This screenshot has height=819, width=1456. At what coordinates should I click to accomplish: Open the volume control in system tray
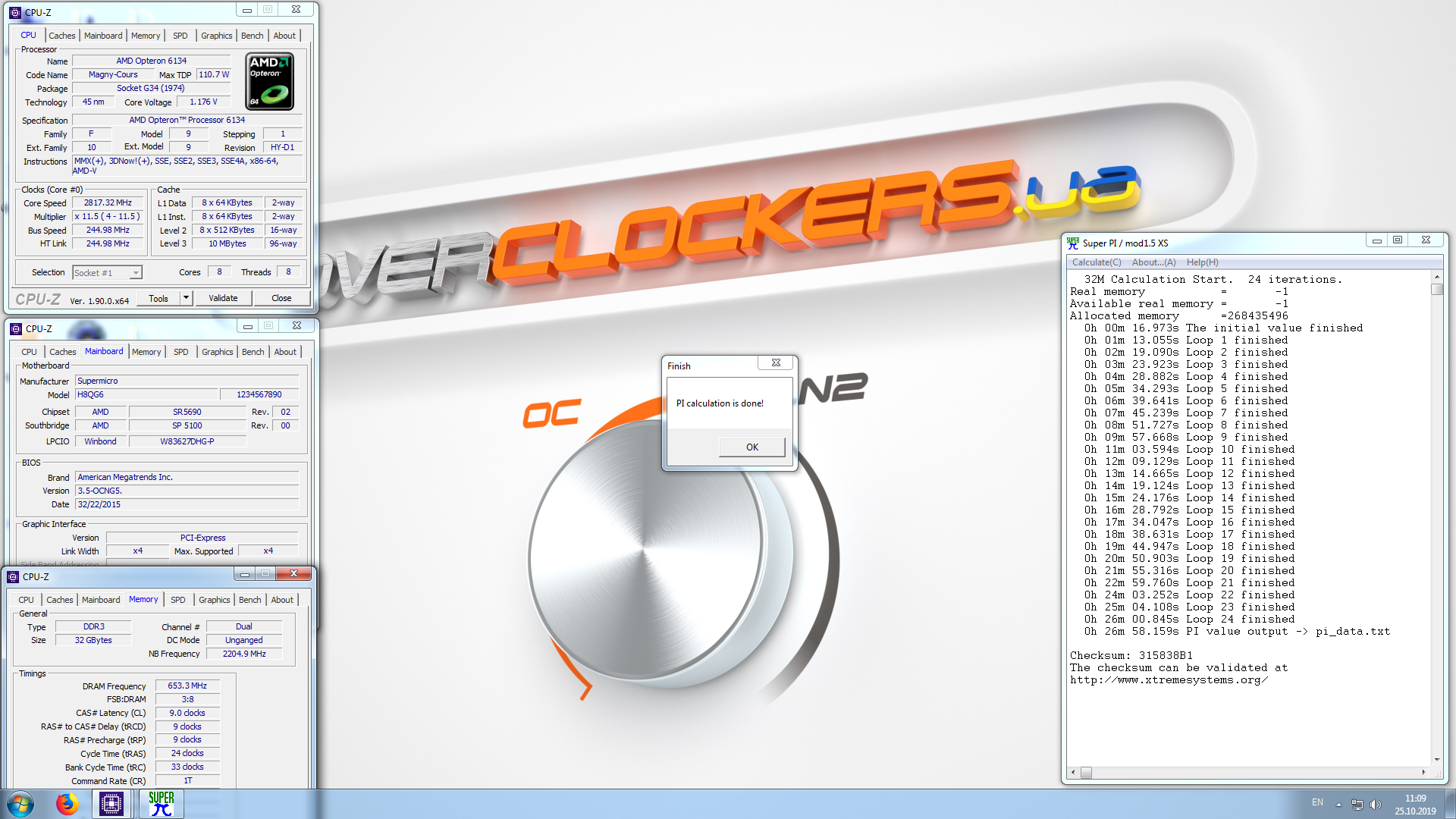point(1376,805)
